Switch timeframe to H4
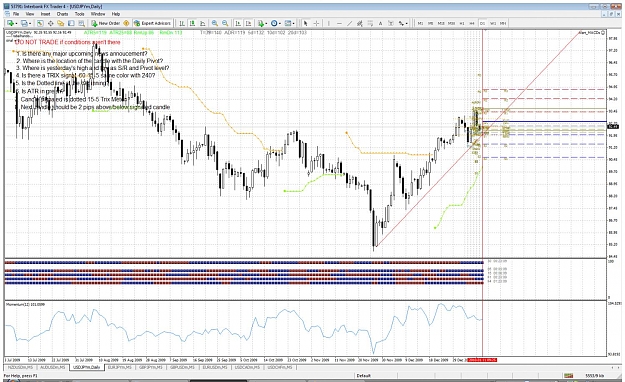Screen dimensions: 625x382 point(472,23)
